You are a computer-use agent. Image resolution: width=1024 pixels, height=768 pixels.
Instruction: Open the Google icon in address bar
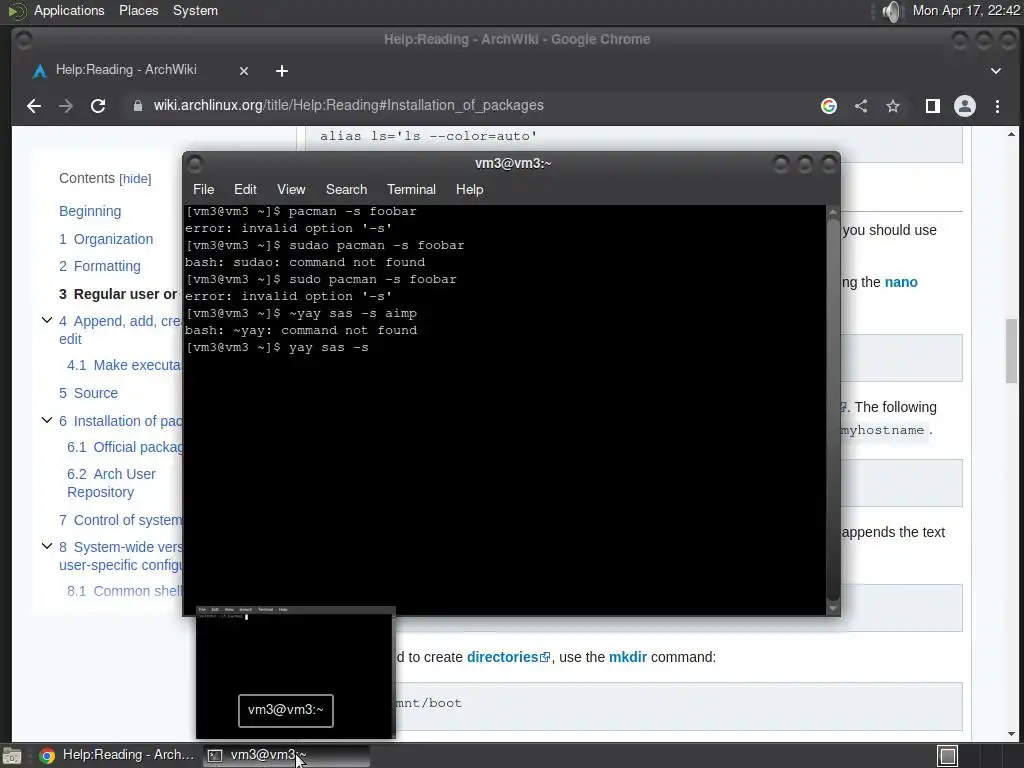[829, 106]
